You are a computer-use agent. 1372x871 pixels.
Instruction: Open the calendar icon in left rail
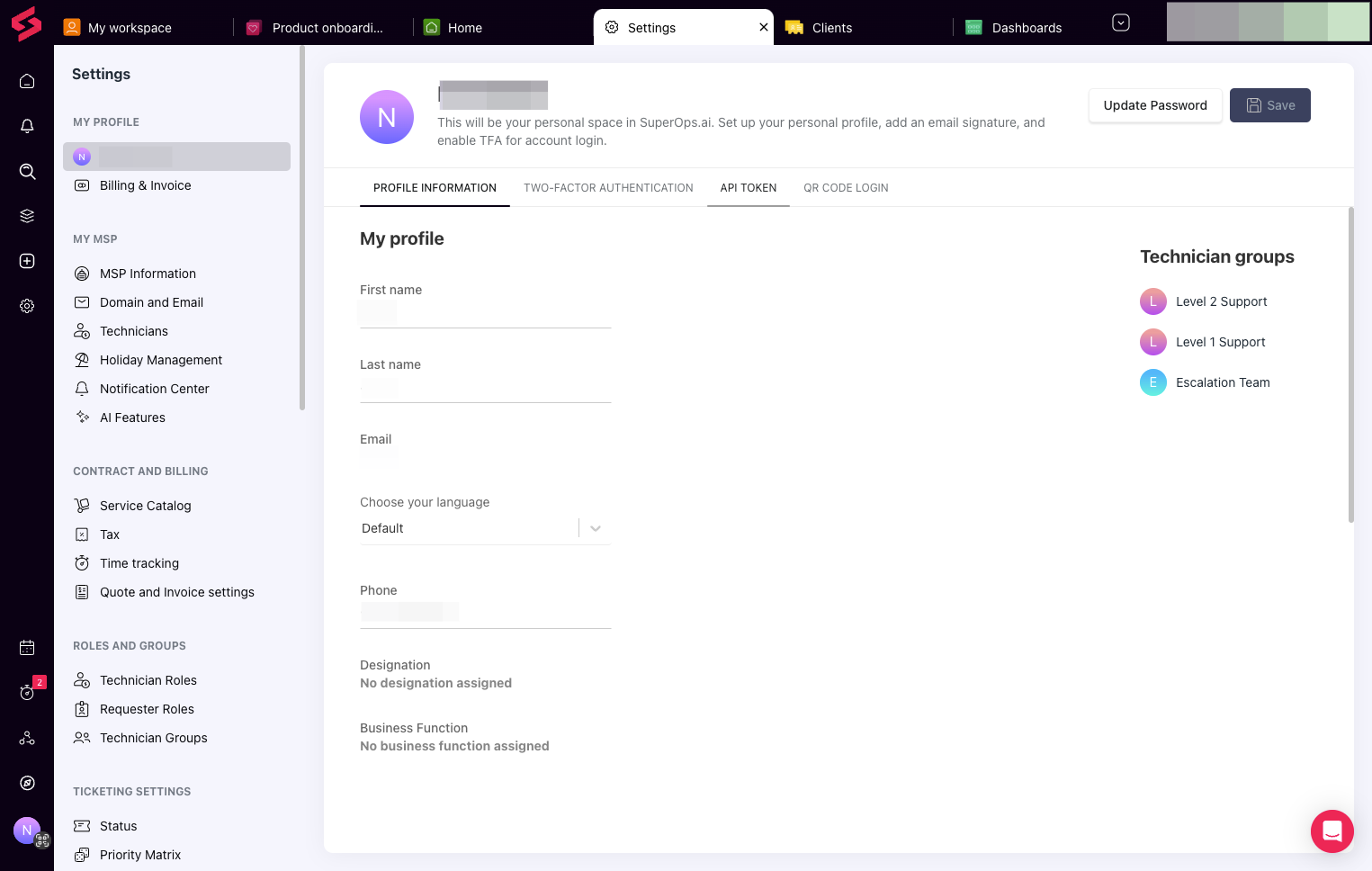pyautogui.click(x=27, y=648)
